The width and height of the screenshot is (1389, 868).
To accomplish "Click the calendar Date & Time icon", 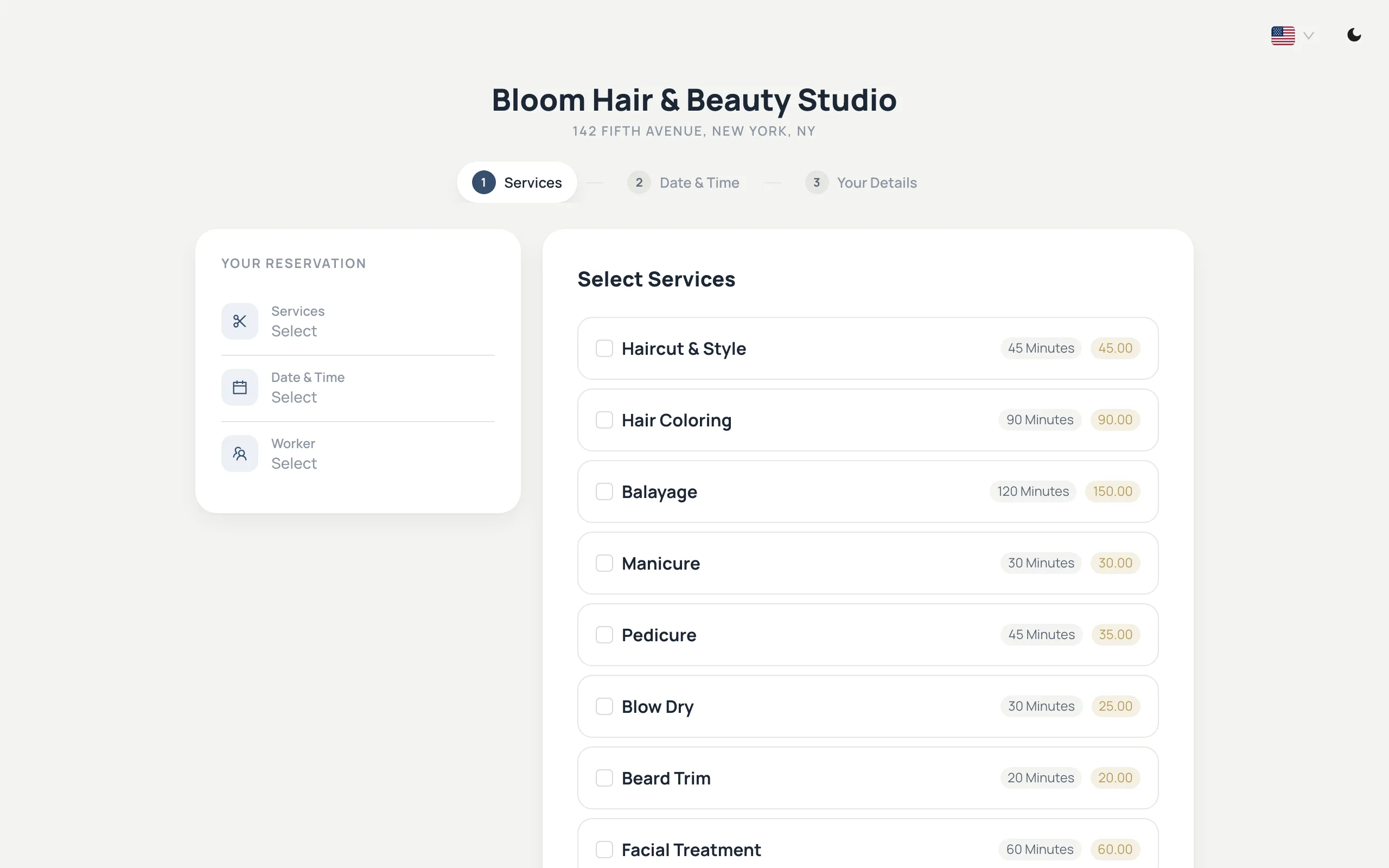I will click(240, 387).
